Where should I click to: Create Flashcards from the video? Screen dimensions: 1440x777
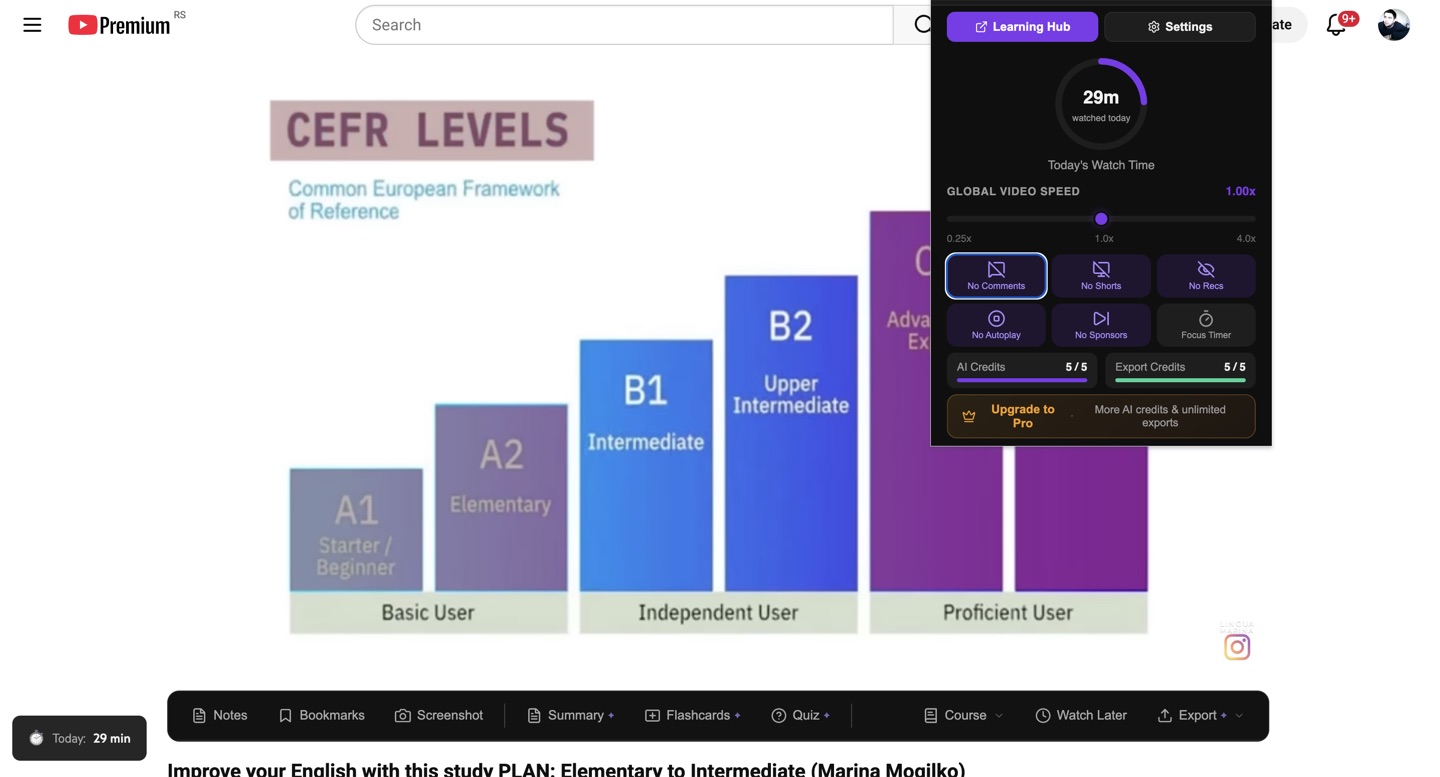[693, 716]
